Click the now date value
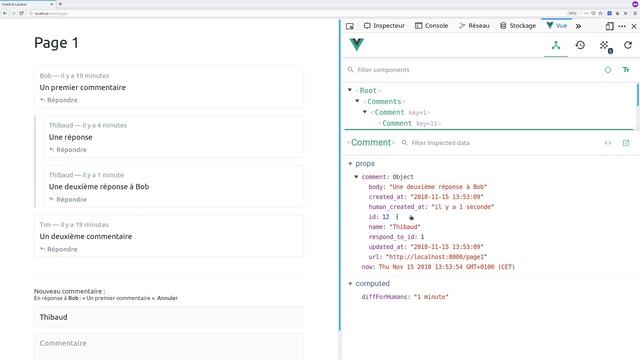 (447, 267)
